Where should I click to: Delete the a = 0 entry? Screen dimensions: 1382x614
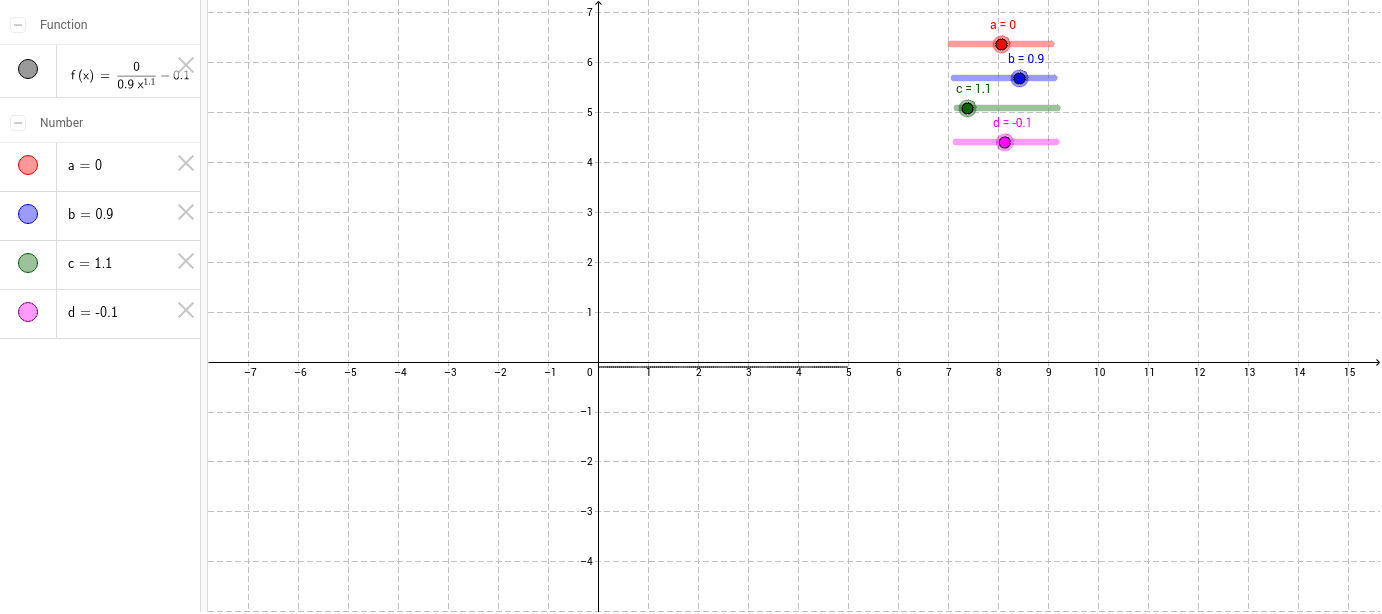(186, 163)
